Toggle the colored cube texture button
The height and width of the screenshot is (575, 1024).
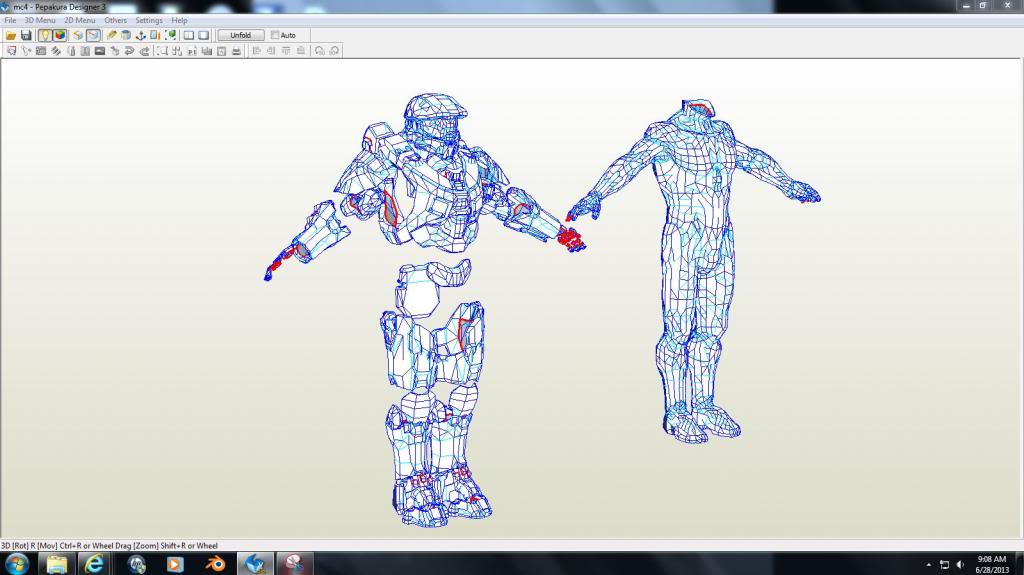pyautogui.click(x=59, y=35)
